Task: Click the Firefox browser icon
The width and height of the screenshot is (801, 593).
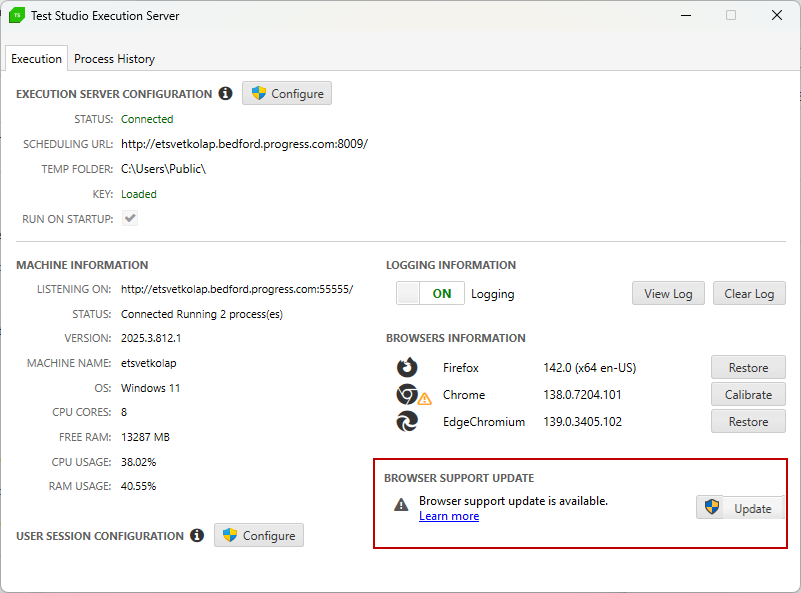Action: pyautogui.click(x=407, y=367)
